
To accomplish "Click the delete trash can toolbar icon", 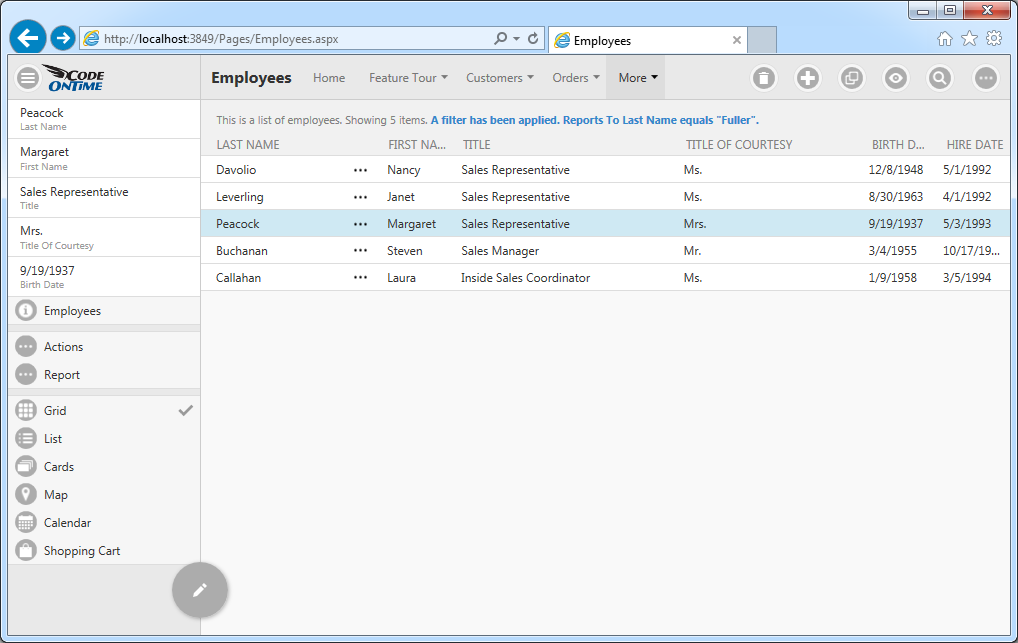I will pos(764,79).
